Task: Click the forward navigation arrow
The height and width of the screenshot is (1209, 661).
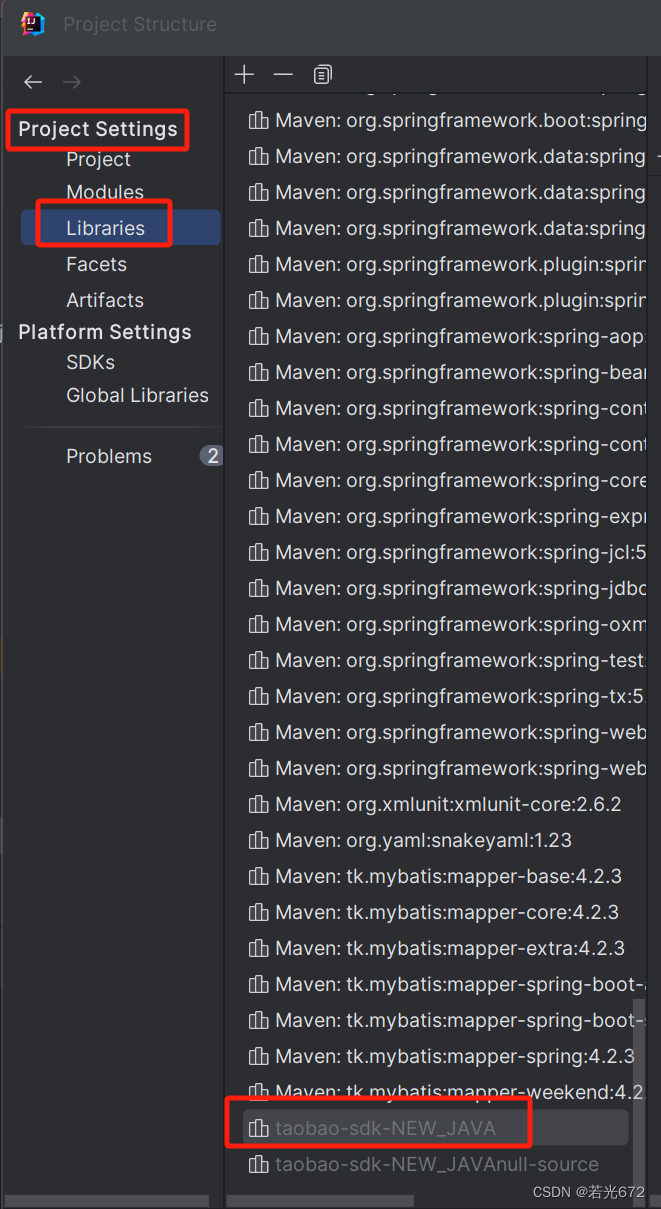Action: [x=71, y=82]
